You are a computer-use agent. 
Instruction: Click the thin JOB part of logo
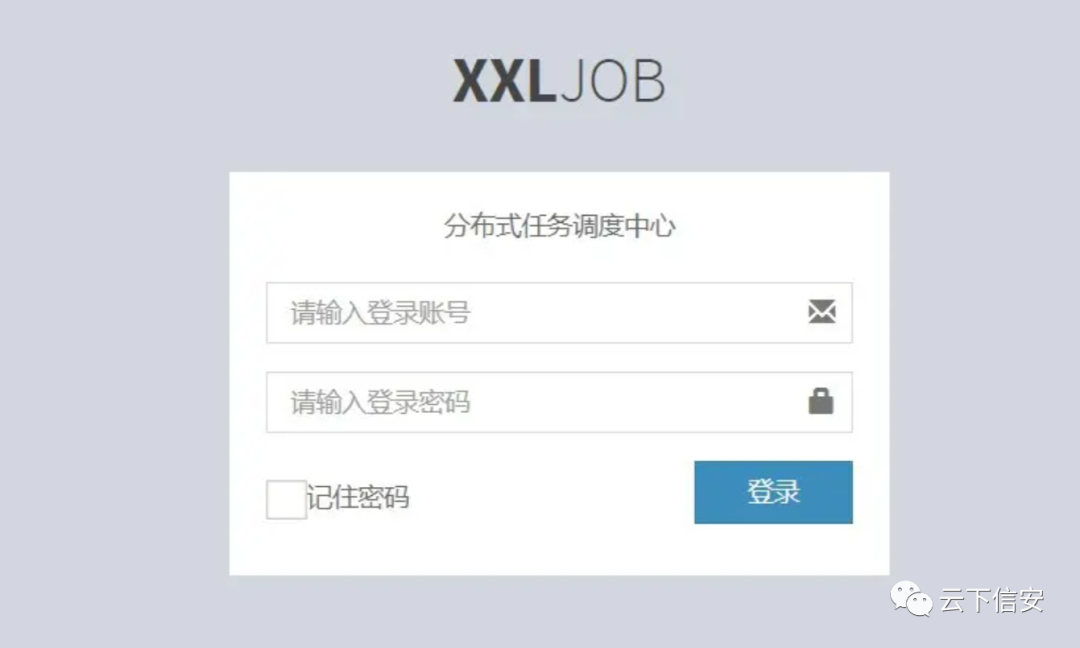[613, 81]
